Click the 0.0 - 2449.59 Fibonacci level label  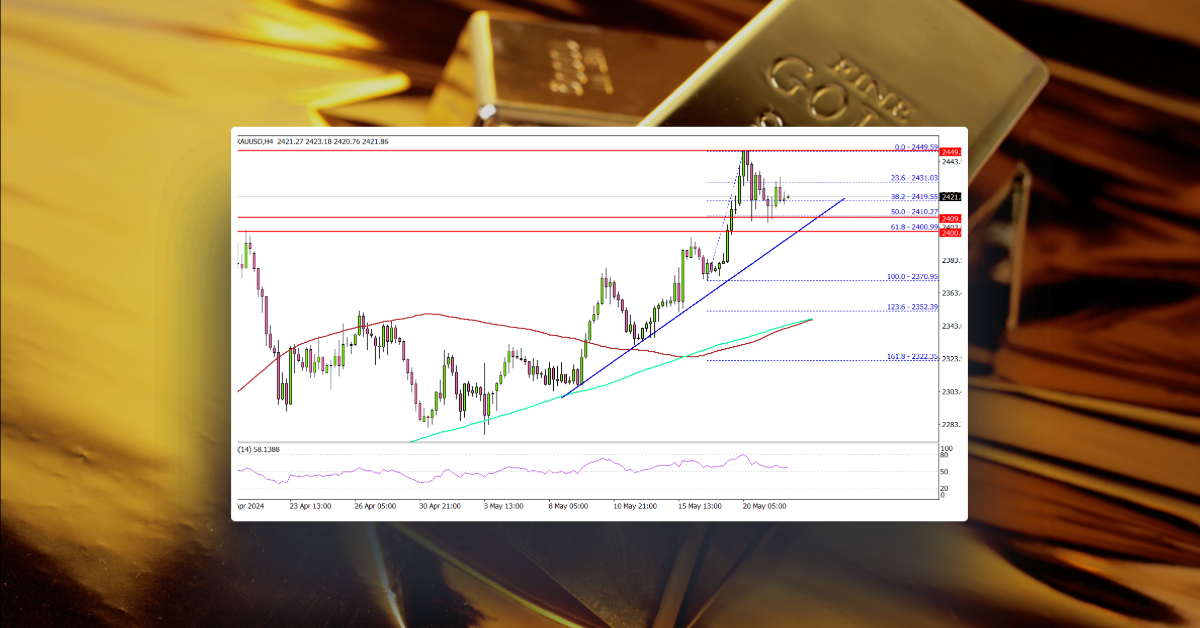pyautogui.click(x=915, y=147)
